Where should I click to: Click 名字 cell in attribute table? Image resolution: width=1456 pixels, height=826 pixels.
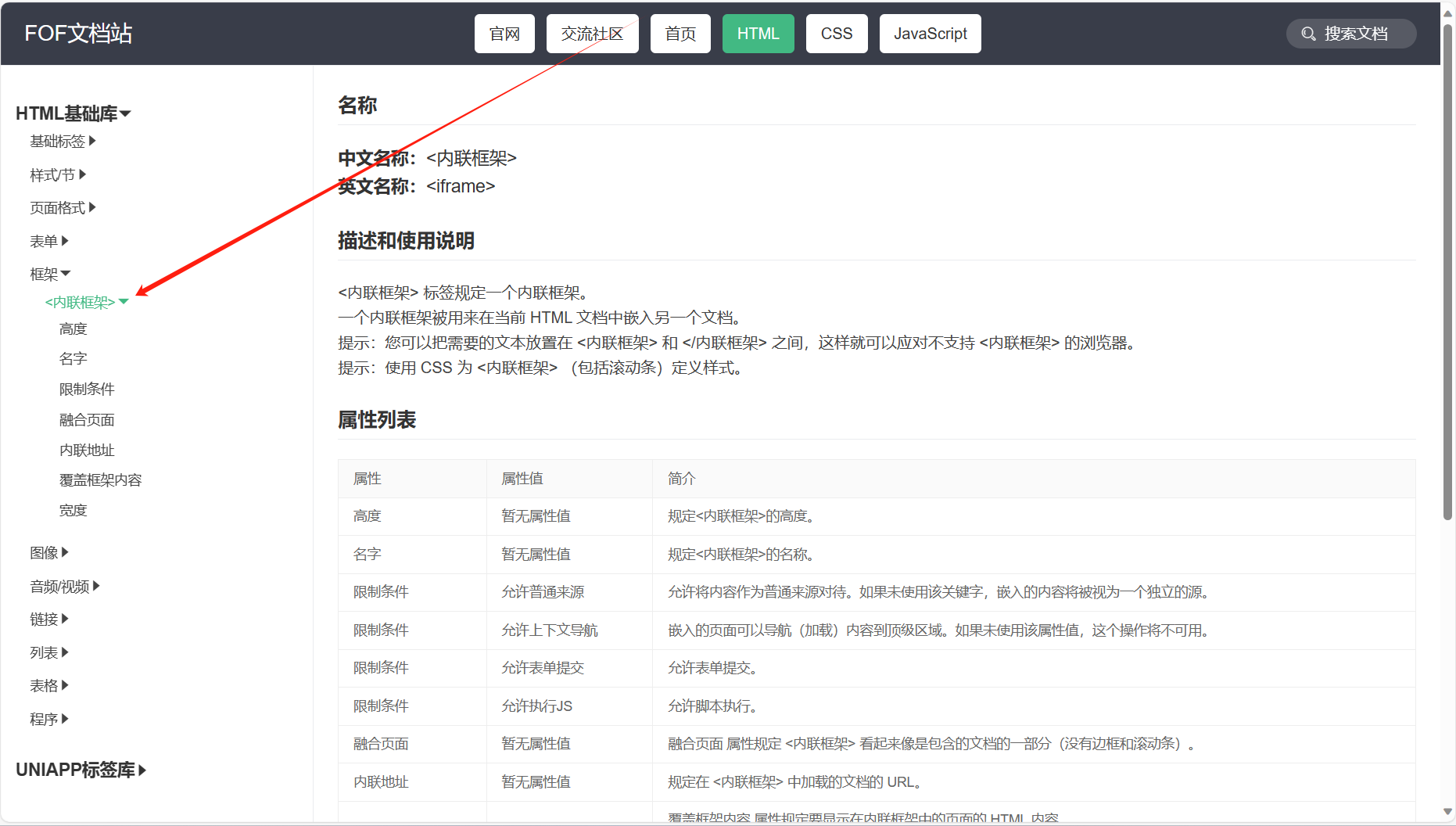pyautogui.click(x=412, y=555)
